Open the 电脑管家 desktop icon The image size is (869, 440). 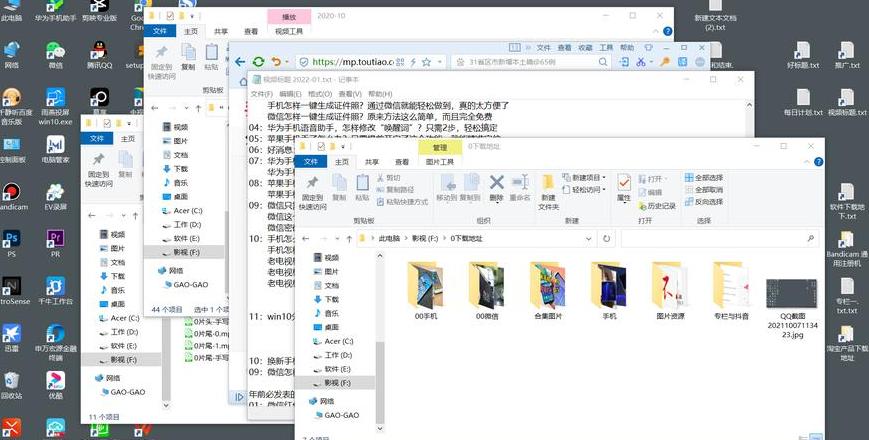click(x=55, y=150)
